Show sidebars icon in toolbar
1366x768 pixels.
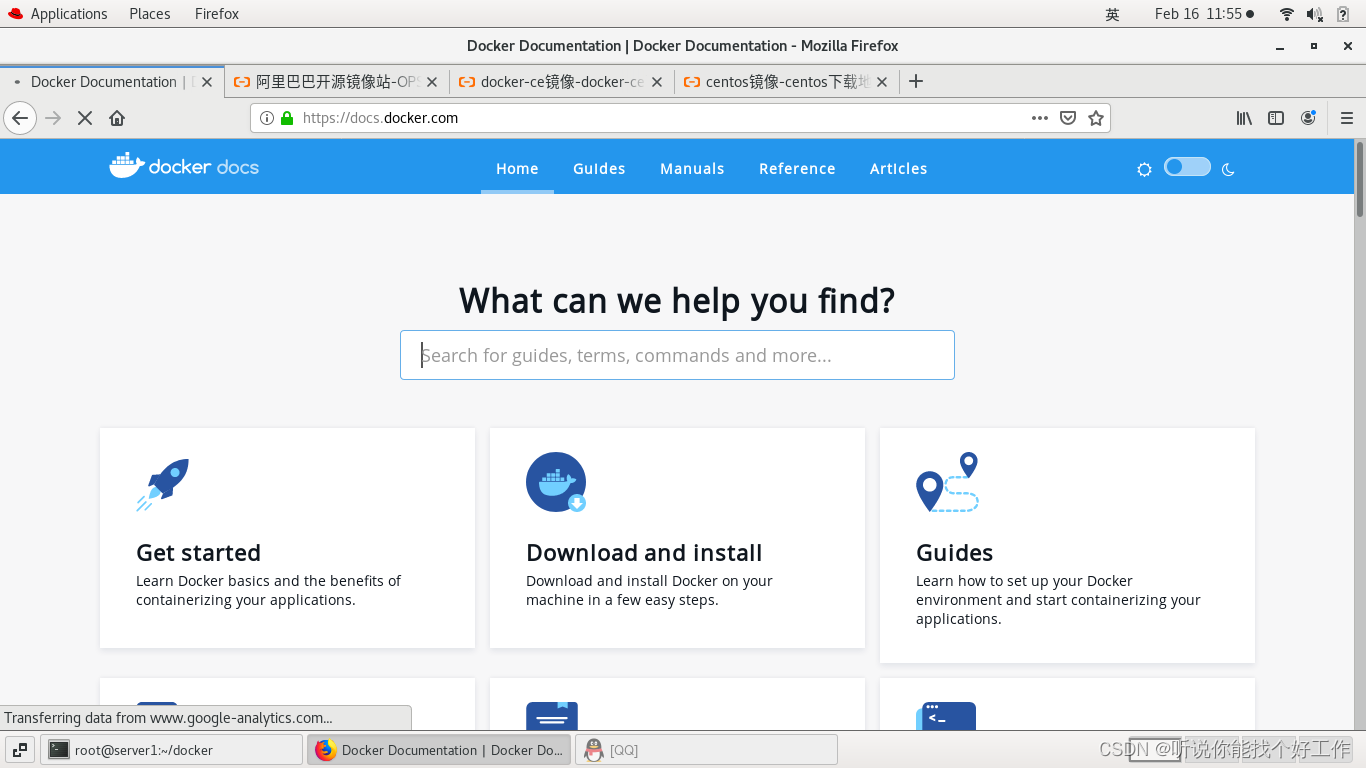(x=1276, y=118)
